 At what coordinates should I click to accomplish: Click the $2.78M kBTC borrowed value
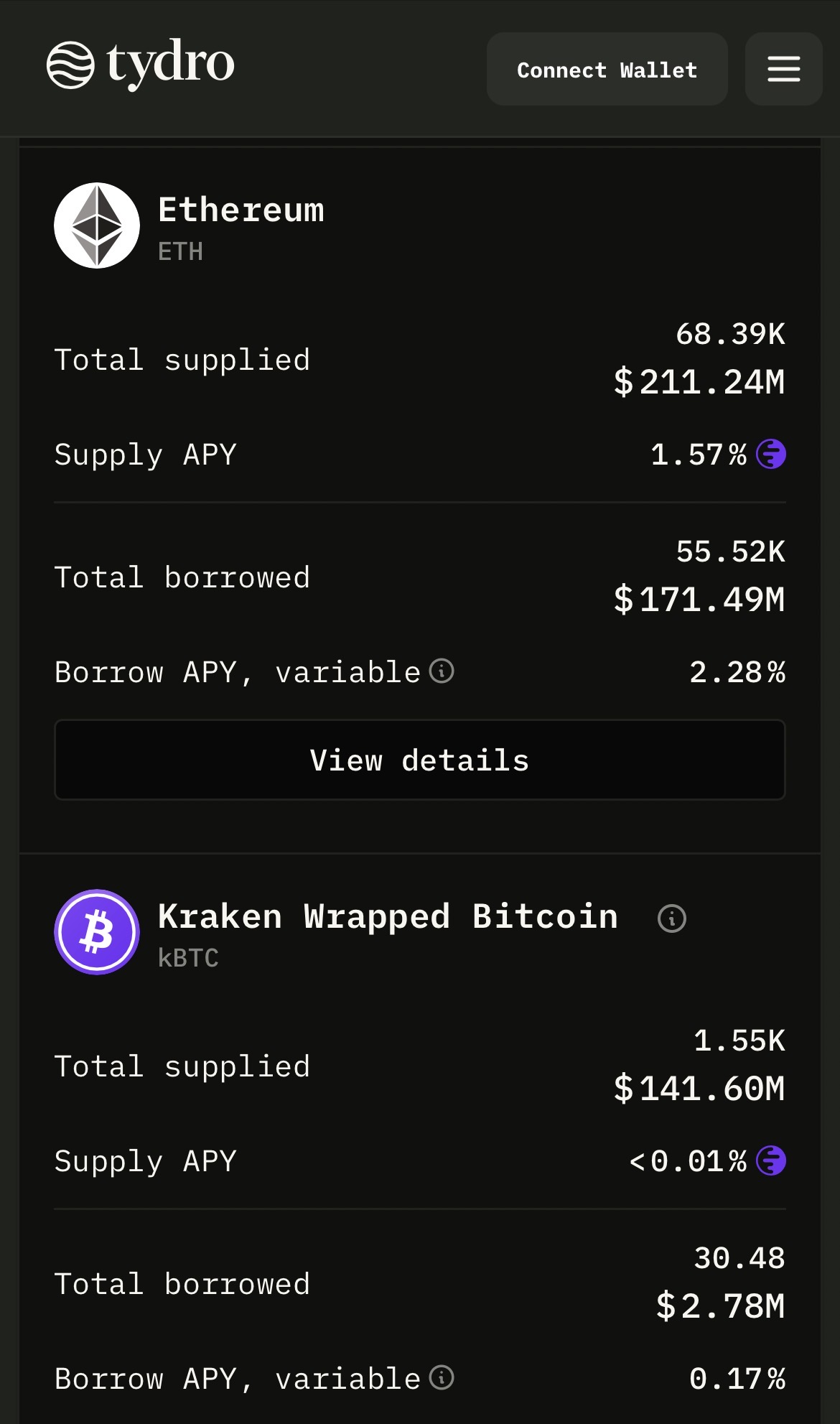(721, 1306)
